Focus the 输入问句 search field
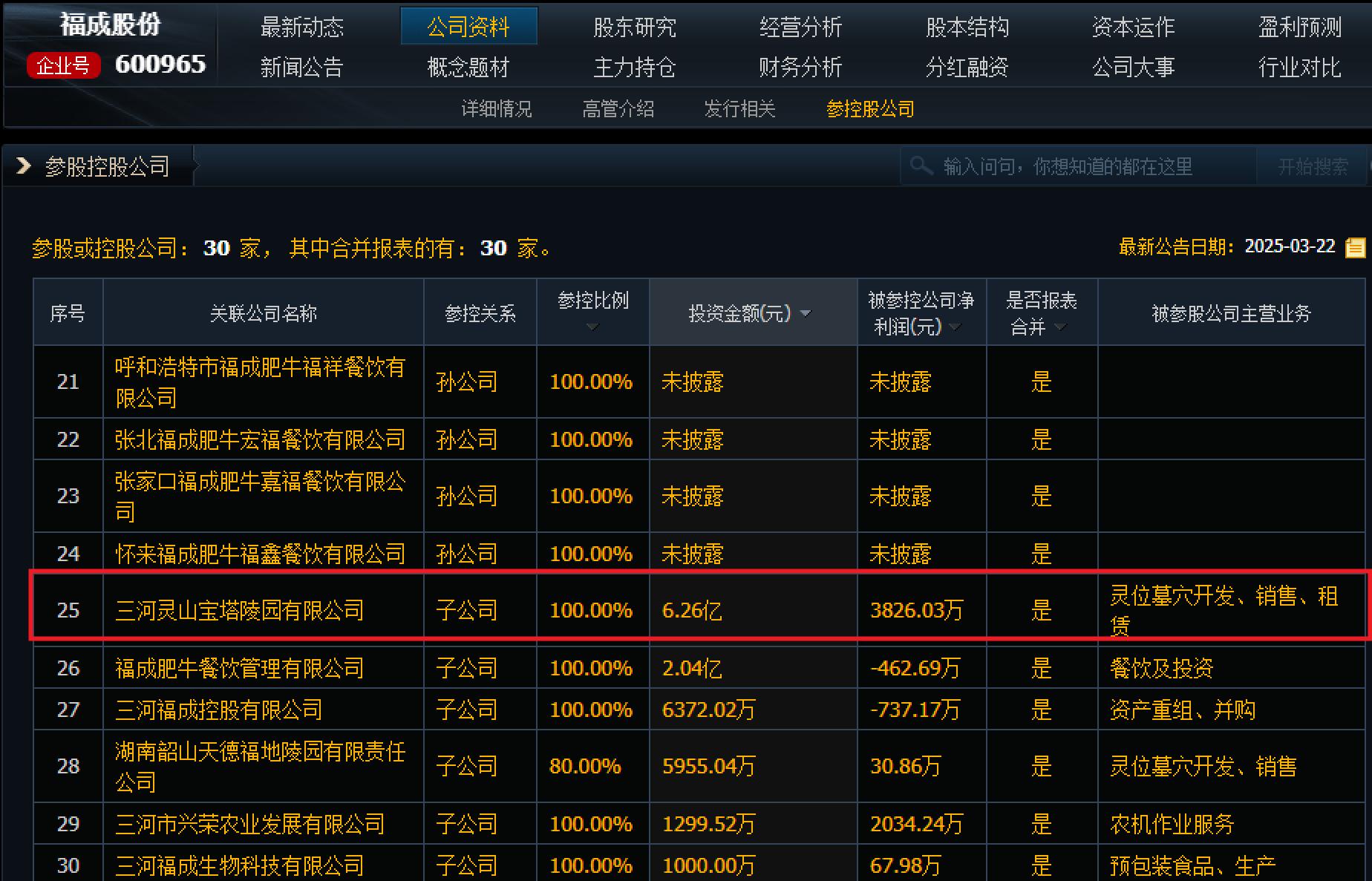 click(x=1079, y=166)
